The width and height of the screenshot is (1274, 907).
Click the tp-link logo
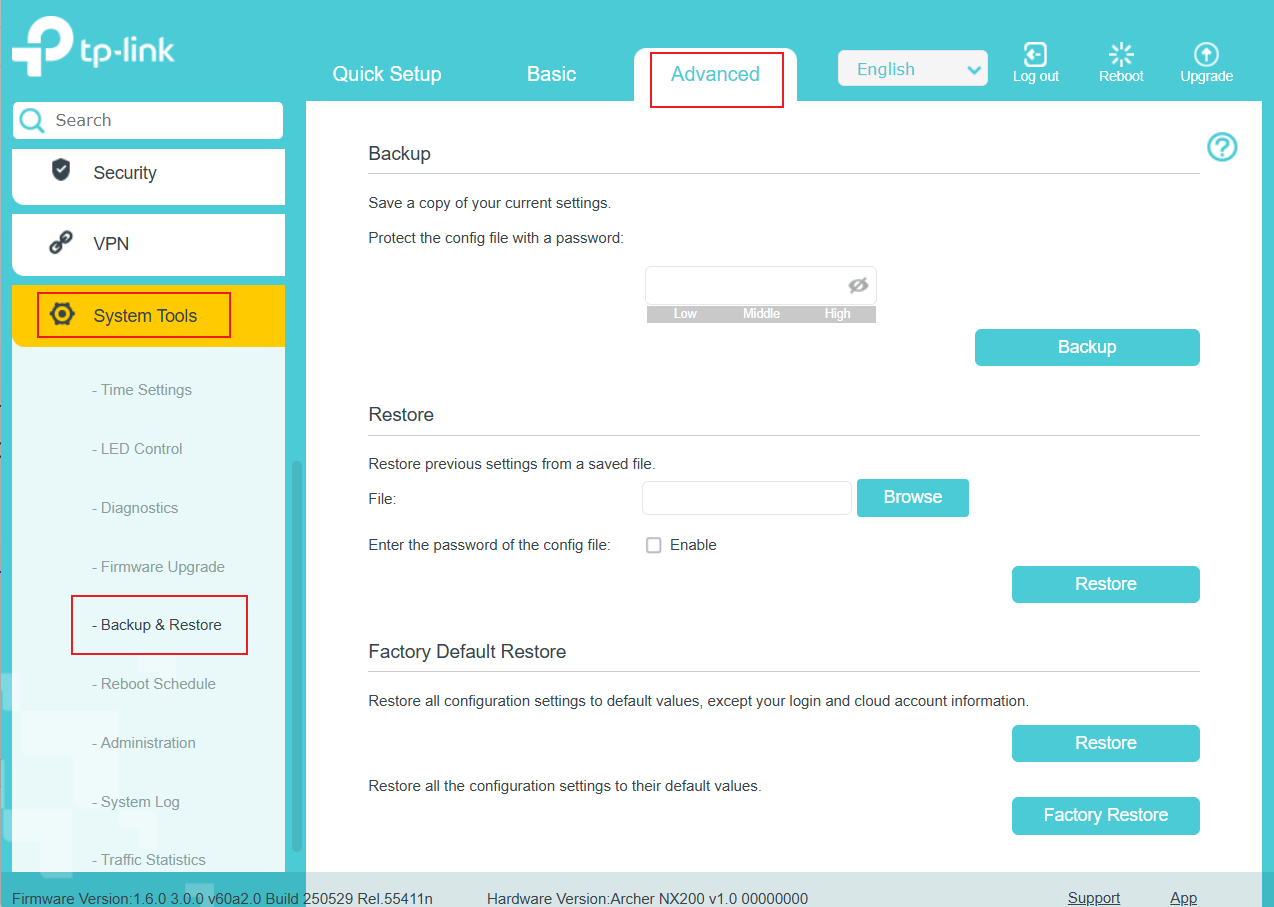pos(93,48)
